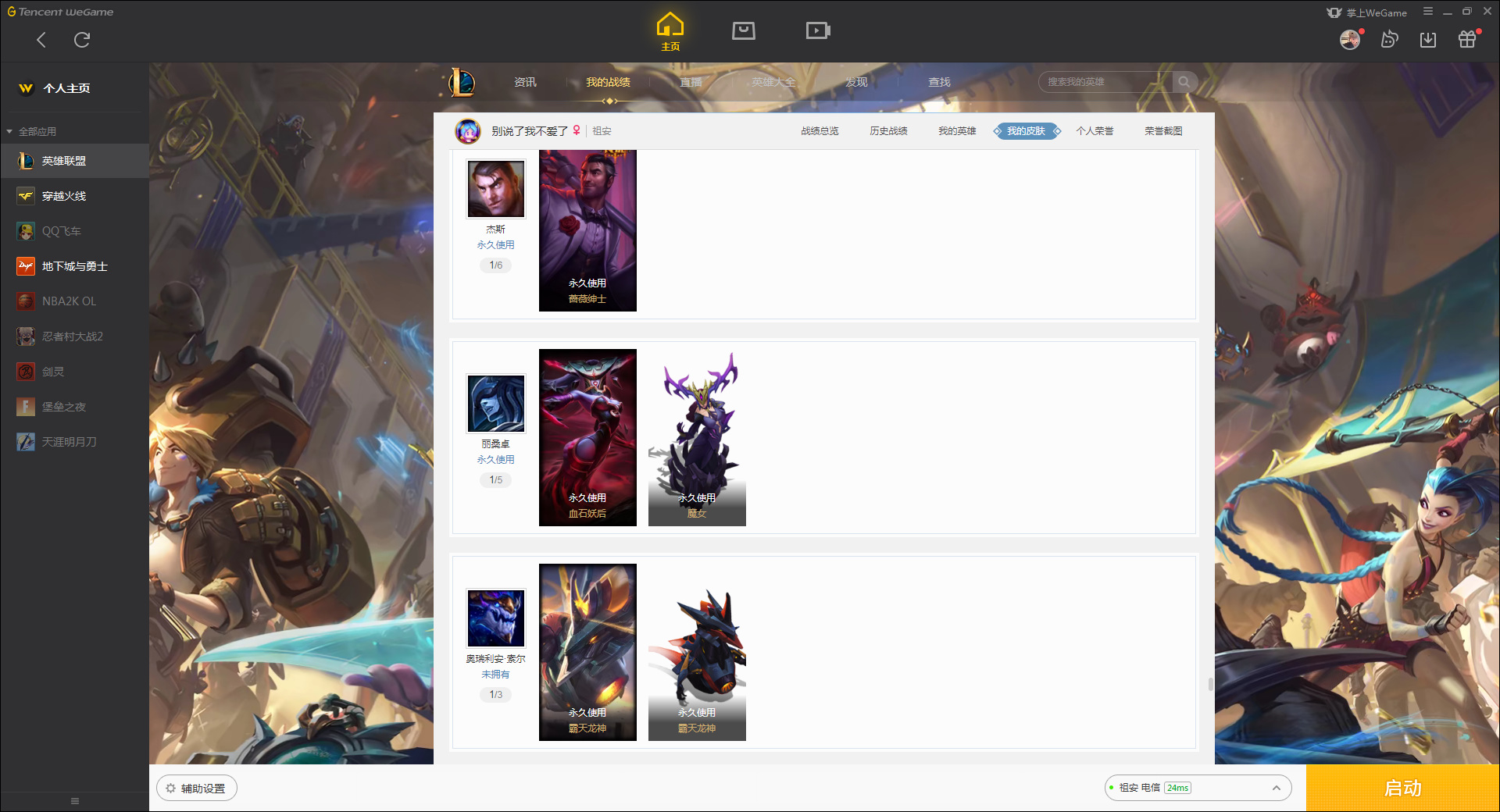
Task: Open the 直播 tab
Action: (x=691, y=82)
